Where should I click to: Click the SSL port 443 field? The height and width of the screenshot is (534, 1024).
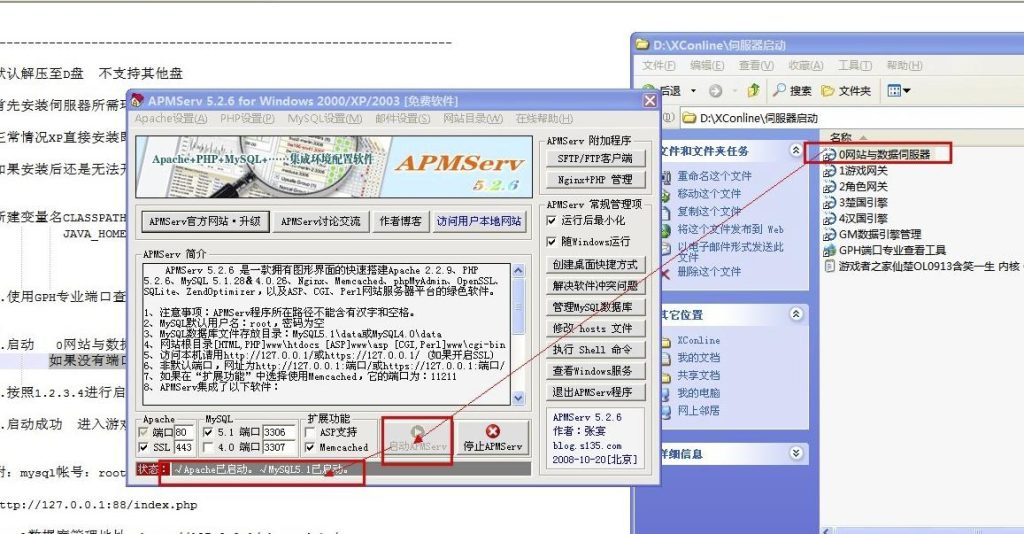[184, 447]
